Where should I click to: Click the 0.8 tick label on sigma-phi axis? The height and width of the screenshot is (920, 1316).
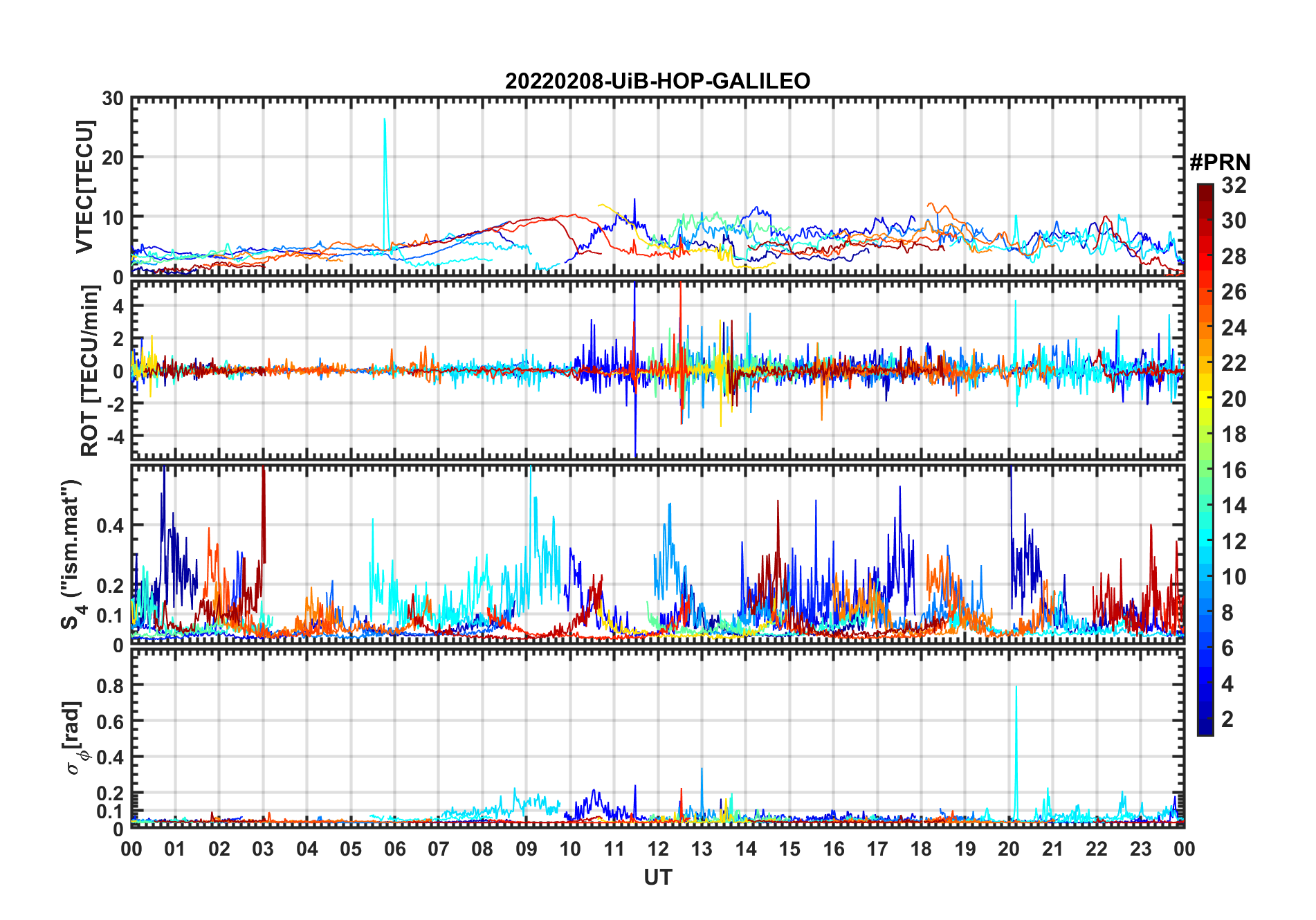click(110, 686)
